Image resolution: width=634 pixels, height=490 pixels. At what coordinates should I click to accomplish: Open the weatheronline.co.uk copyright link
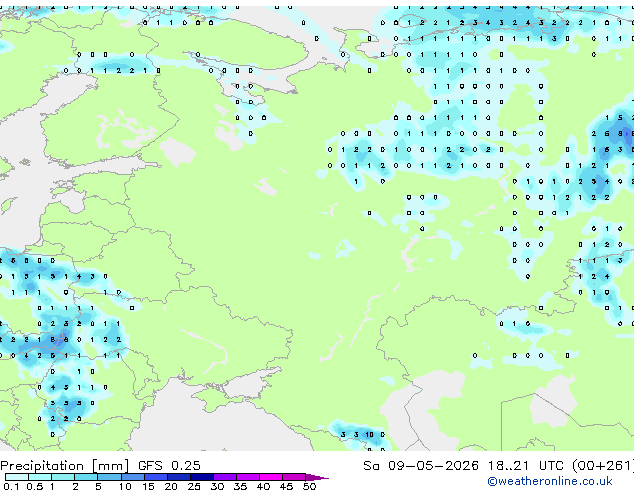point(550,481)
